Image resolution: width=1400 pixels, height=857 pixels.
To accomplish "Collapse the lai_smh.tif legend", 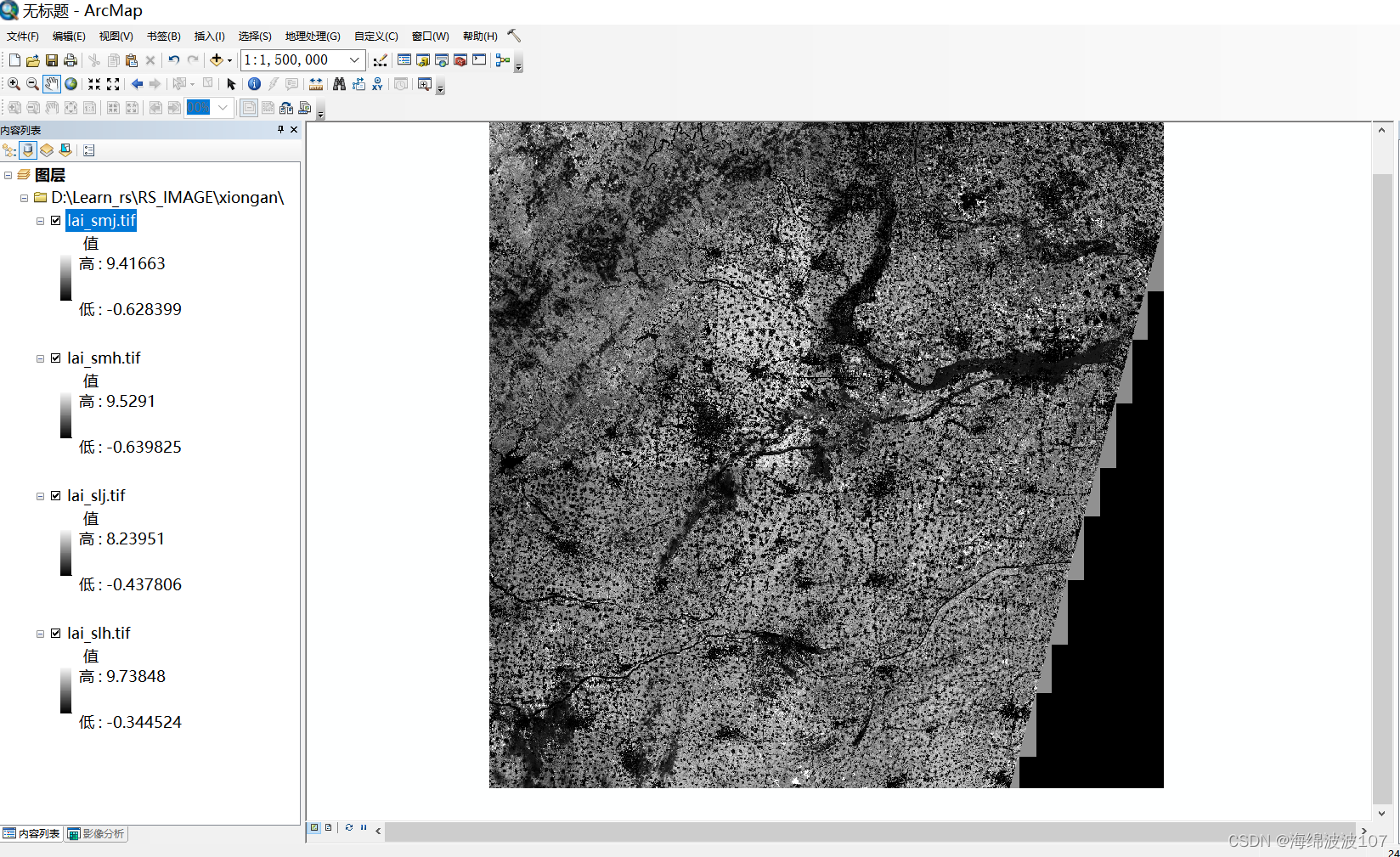I will (x=40, y=358).
